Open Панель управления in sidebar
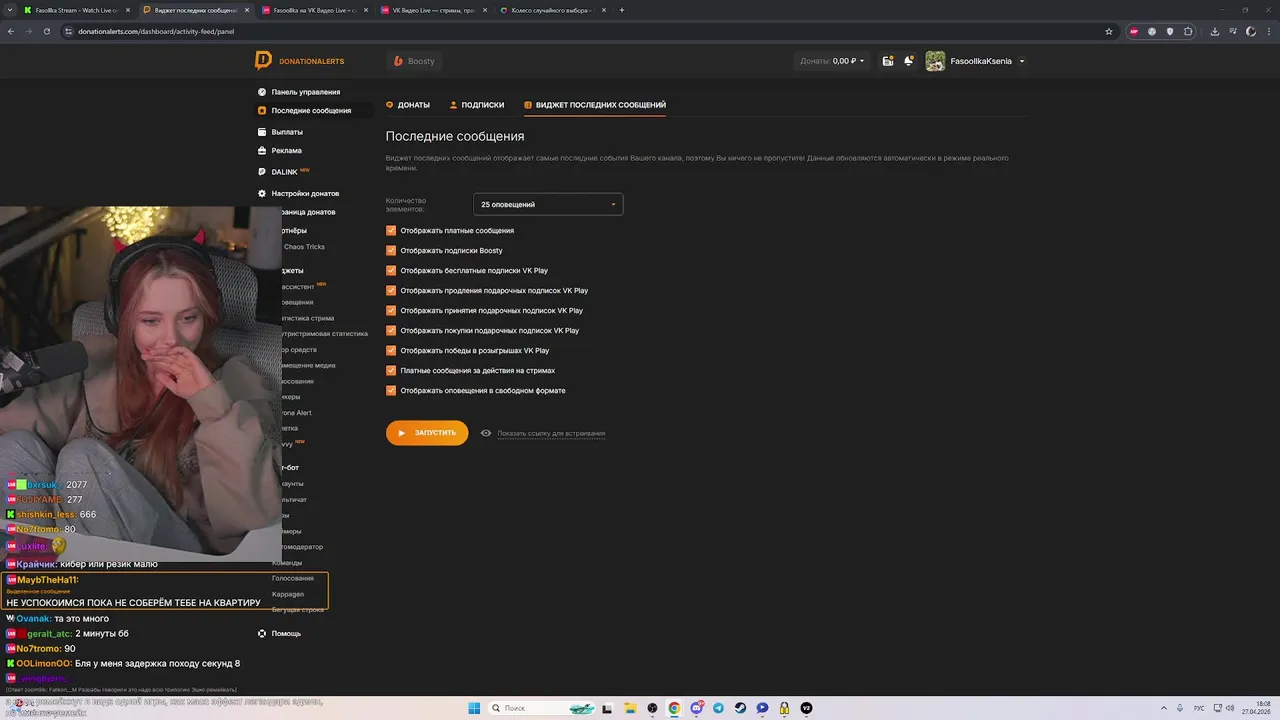The image size is (1280, 720). (x=305, y=92)
